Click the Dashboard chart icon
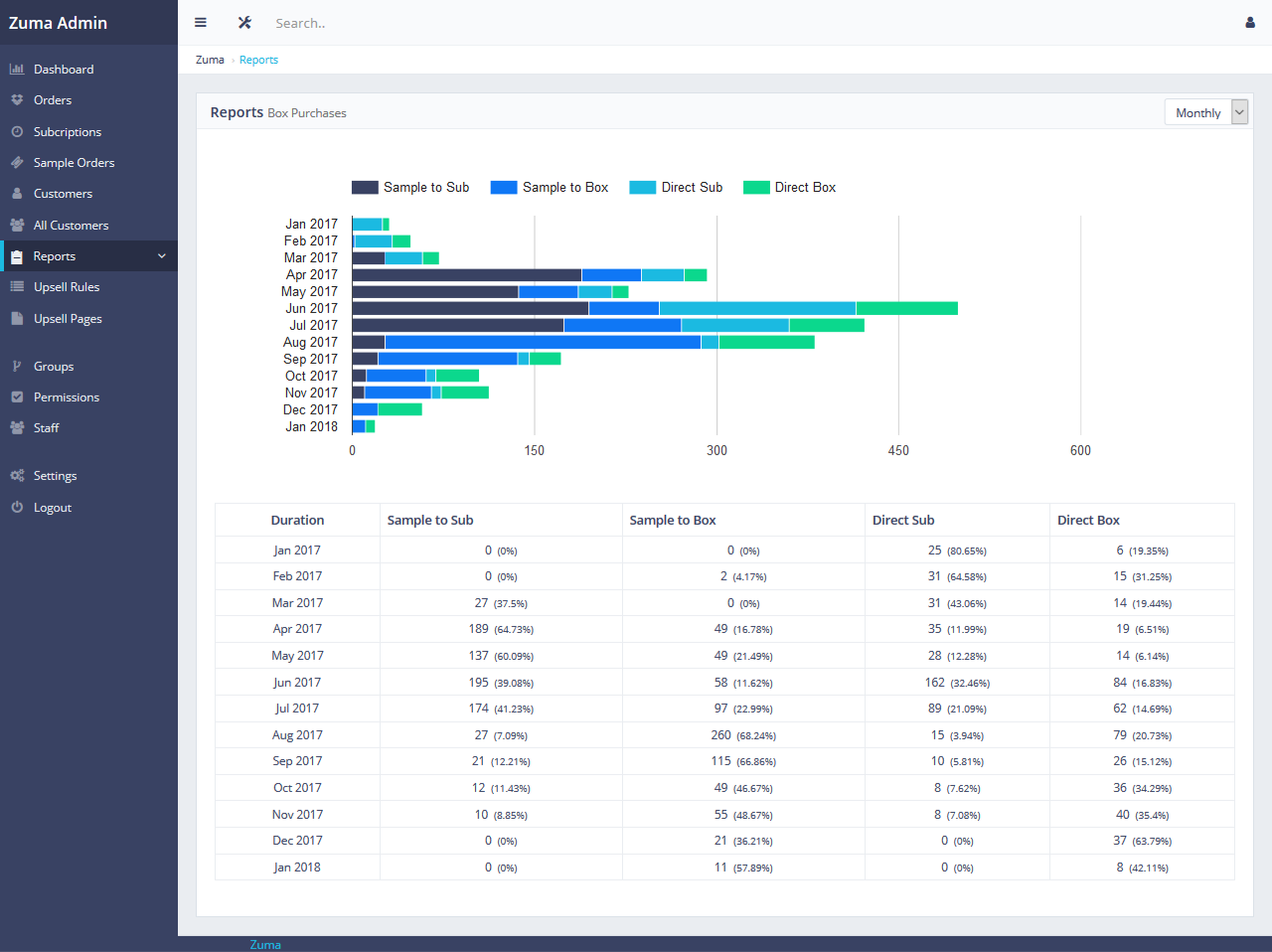Screen dimensions: 1272x952 click(x=17, y=70)
